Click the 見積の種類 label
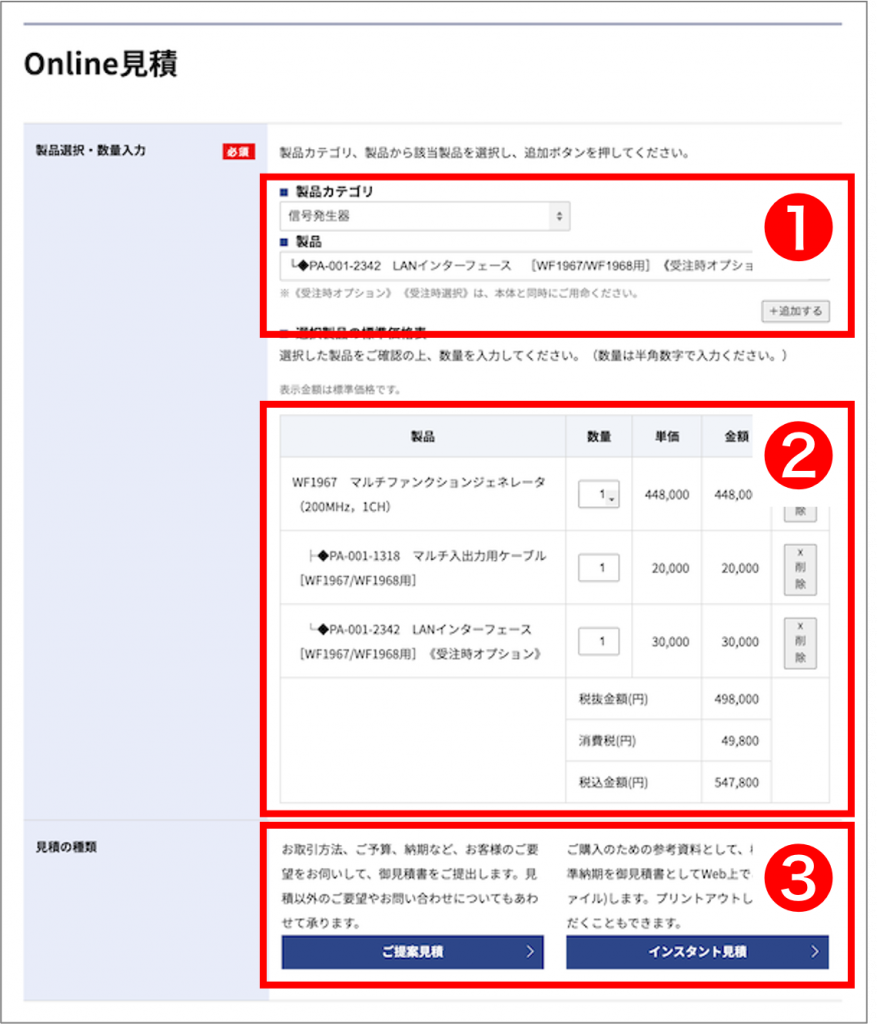This screenshot has width=877, height=1024. [x=66, y=847]
